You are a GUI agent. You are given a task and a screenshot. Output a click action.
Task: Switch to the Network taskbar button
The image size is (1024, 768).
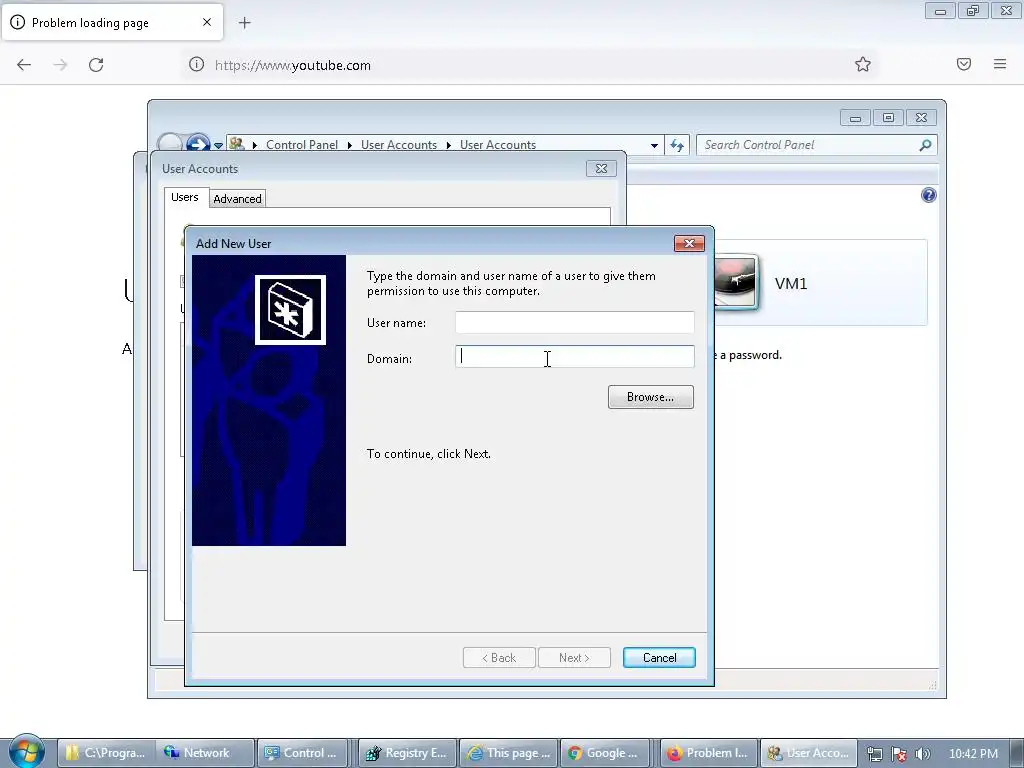pyautogui.click(x=204, y=753)
